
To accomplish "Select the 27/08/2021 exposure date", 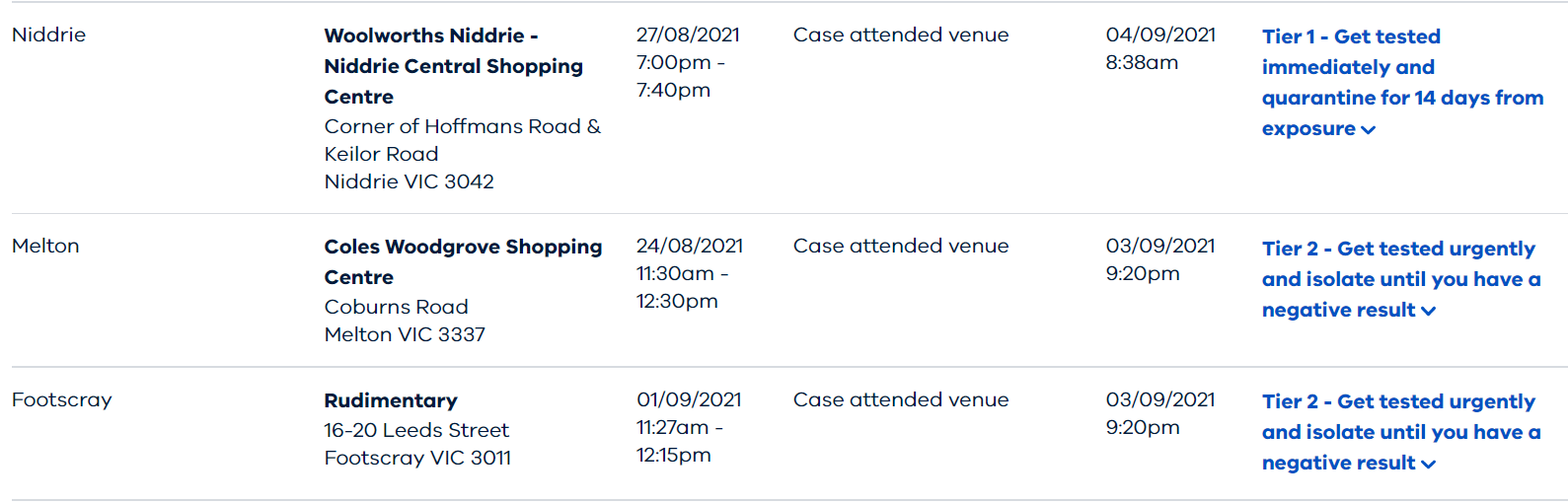I will 688,35.
